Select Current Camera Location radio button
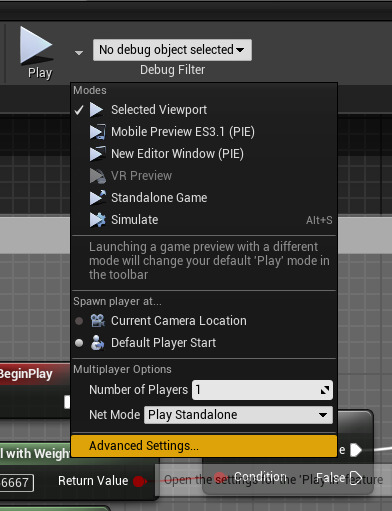Screen dimensions: 392x511 pos(79,321)
